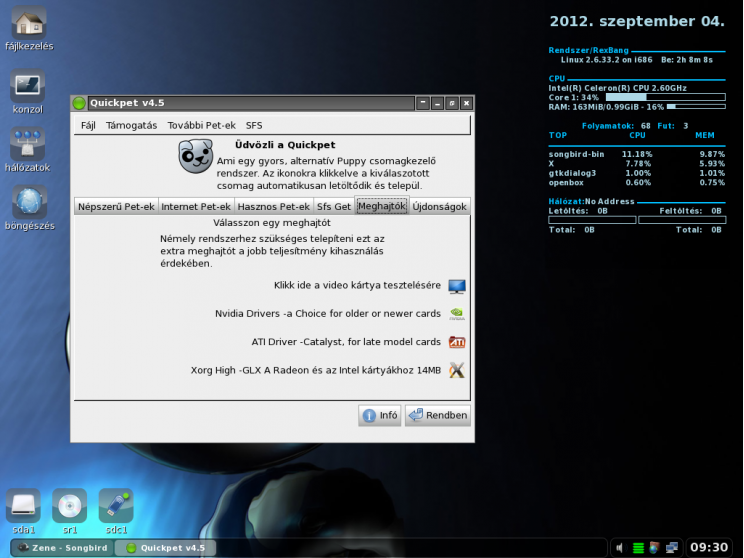The width and height of the screenshot is (744, 558).
Task: Select the Zene - Songbird taskbar item
Action: pyautogui.click(x=63, y=548)
